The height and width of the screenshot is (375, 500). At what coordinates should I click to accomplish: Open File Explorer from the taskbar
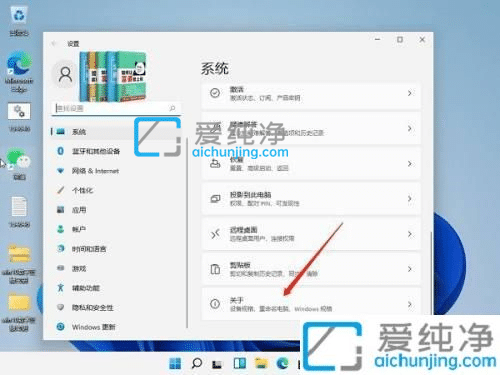tap(261, 363)
